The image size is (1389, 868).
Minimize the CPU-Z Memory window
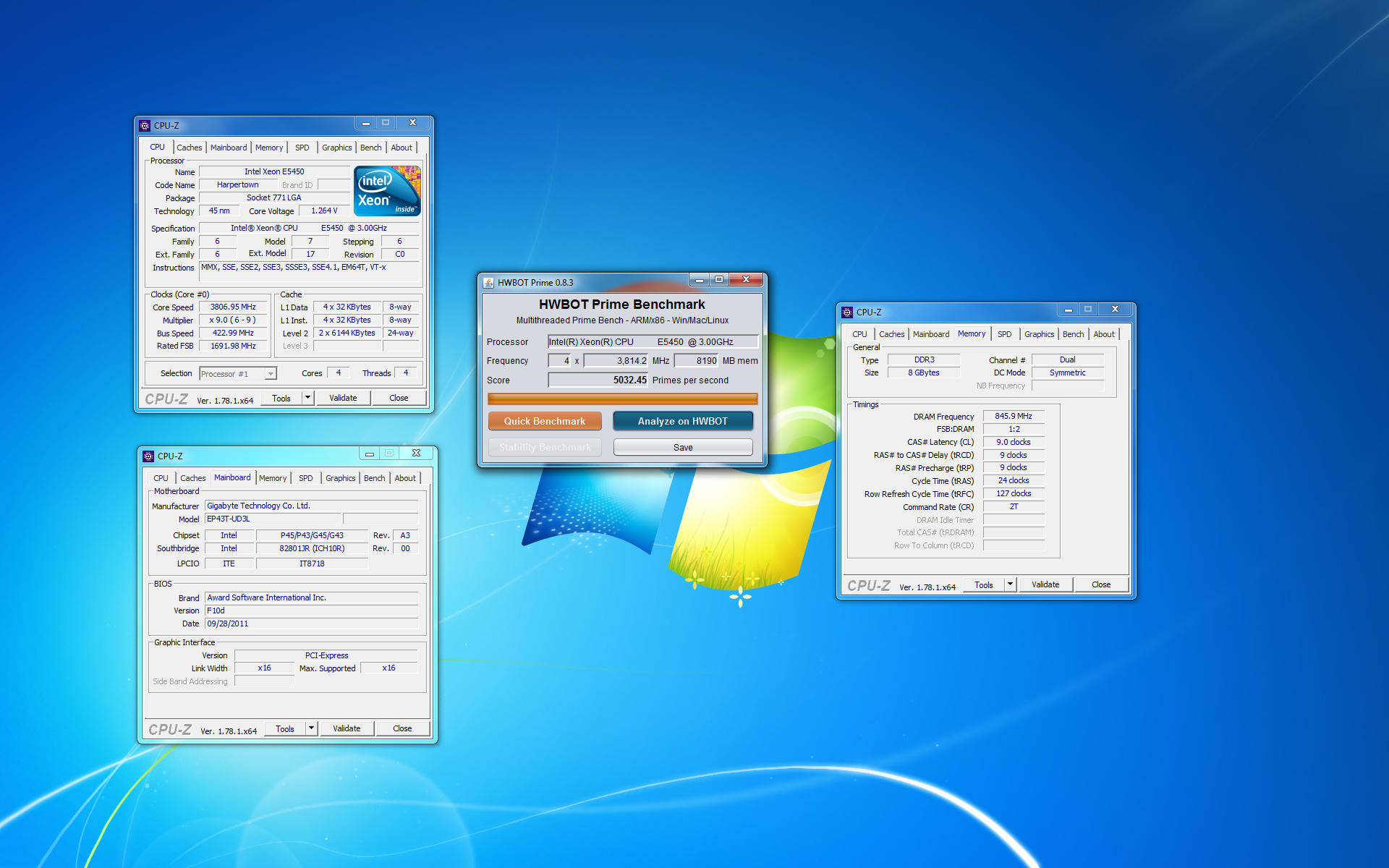pos(1068,310)
